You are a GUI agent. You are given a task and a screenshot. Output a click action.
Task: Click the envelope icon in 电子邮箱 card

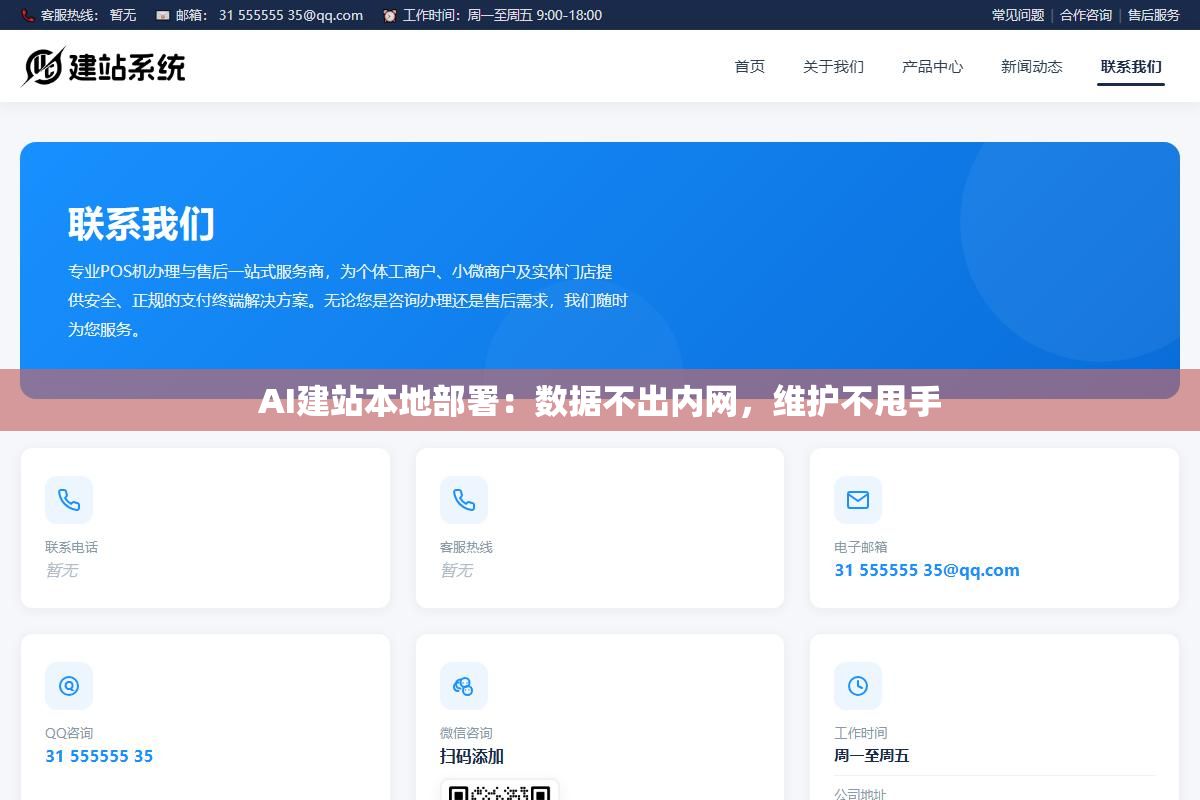[858, 500]
